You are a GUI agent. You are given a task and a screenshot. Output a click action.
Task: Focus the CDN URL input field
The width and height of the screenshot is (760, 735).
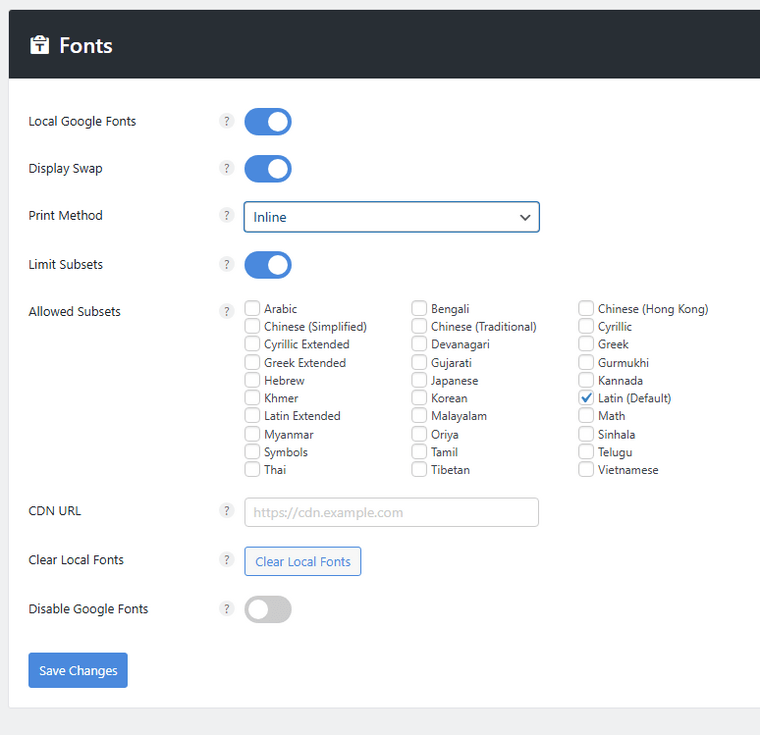point(391,512)
